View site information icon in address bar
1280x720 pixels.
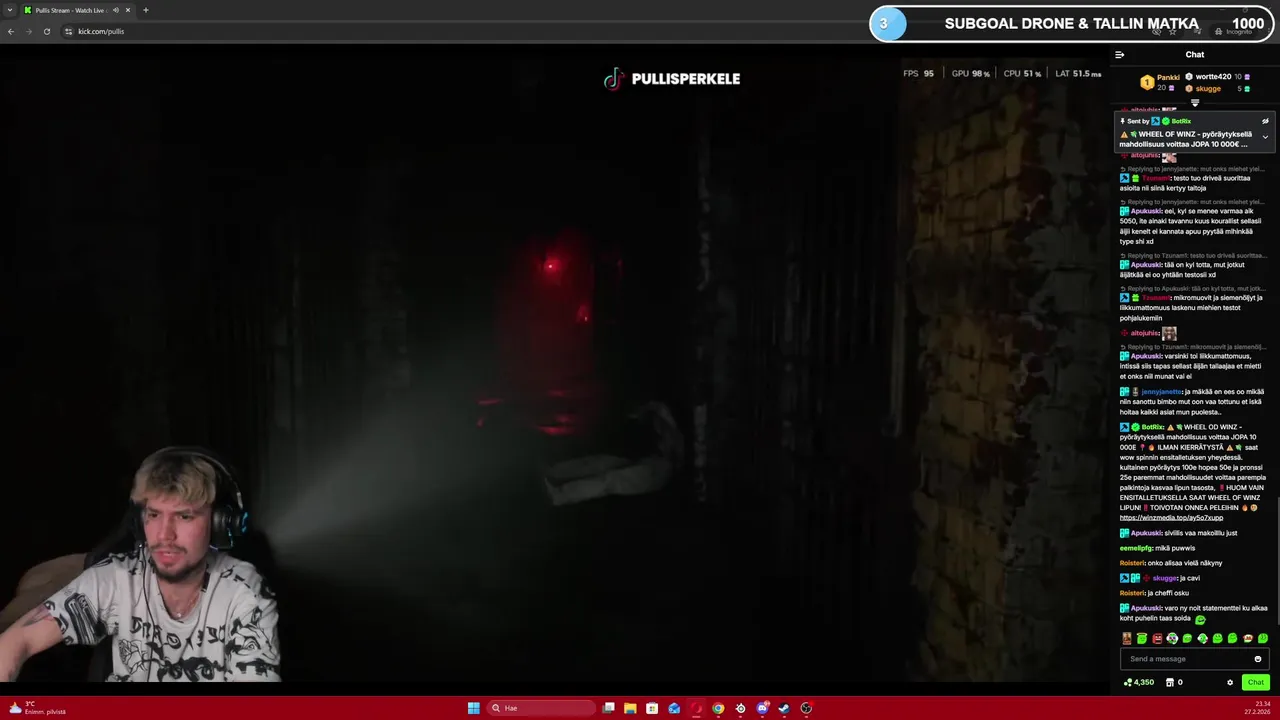[x=69, y=31]
